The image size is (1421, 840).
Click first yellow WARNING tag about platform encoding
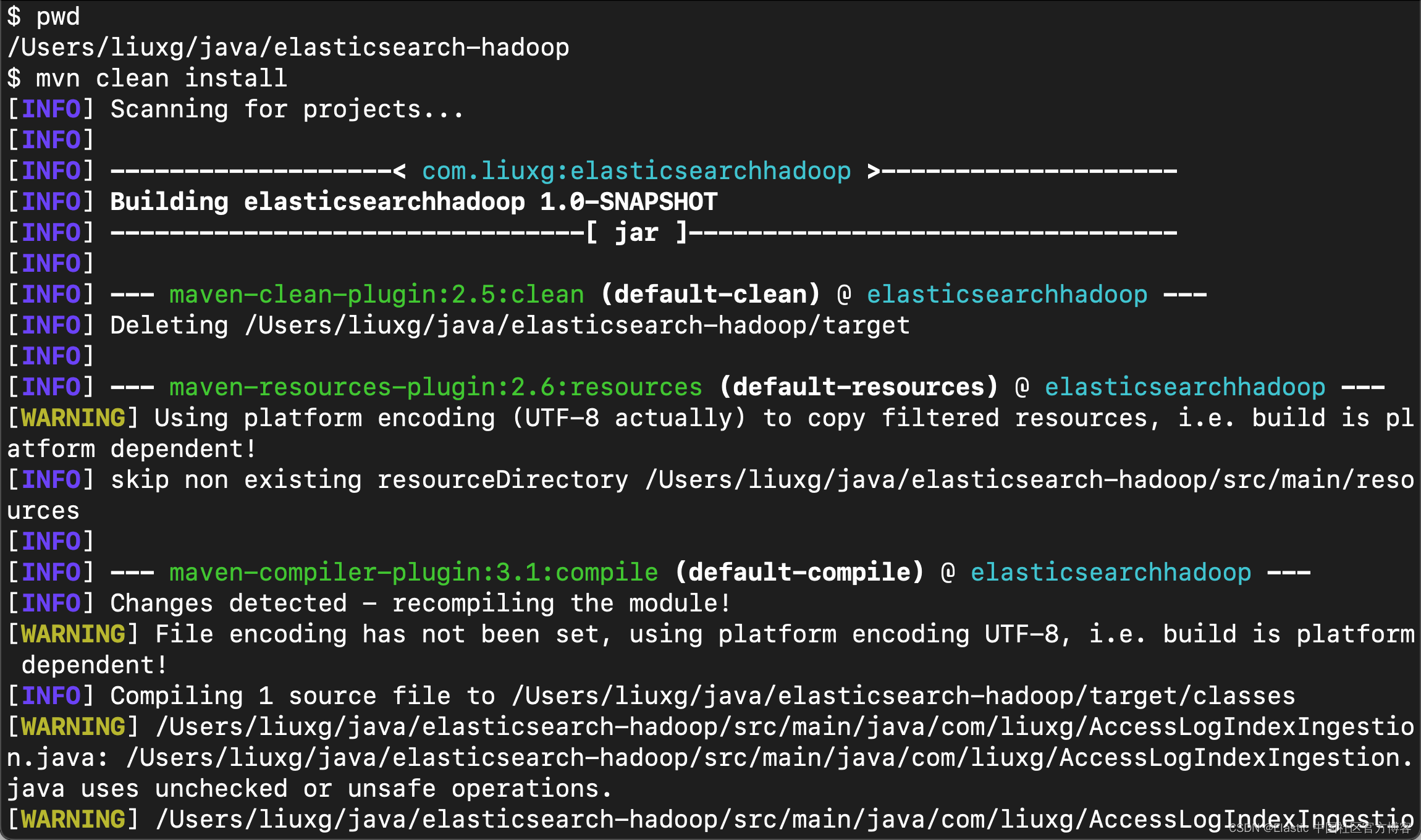[x=73, y=418]
